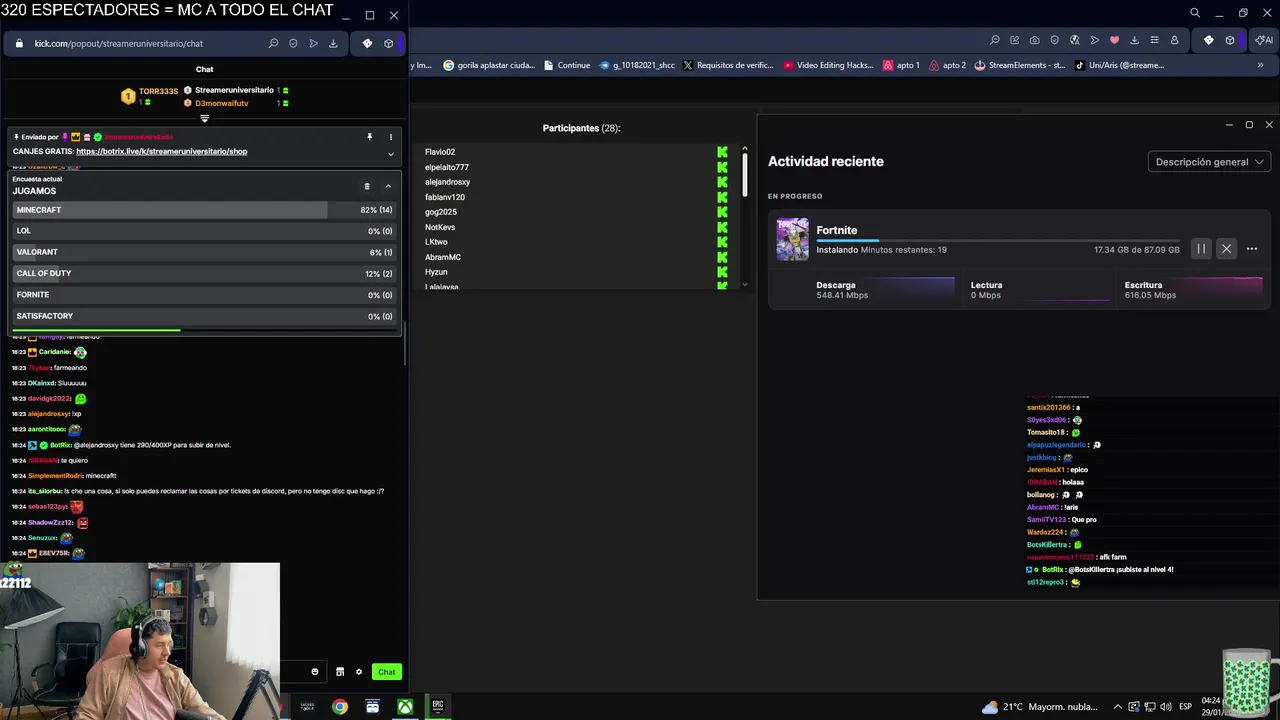
Task: Click the pin icon on pinned message
Action: point(369,137)
